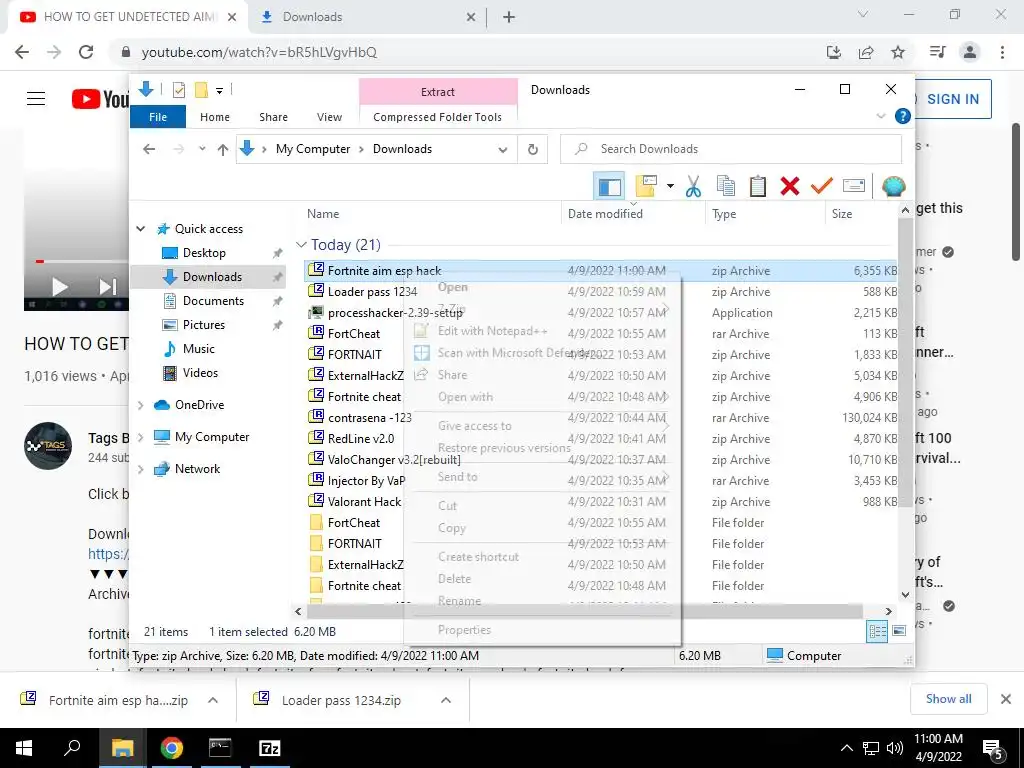Click the Chrome share page icon
Viewport: 1024px width, 768px height.
tap(866, 52)
